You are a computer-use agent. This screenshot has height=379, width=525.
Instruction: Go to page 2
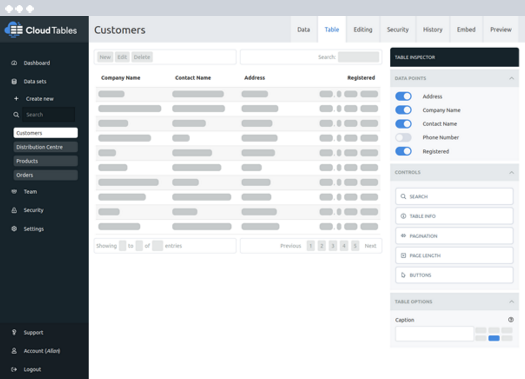pos(321,246)
